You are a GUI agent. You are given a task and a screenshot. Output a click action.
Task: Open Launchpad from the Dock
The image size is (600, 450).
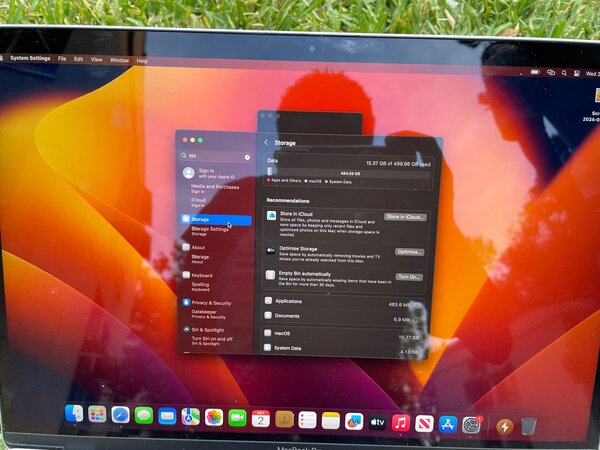click(x=97, y=414)
